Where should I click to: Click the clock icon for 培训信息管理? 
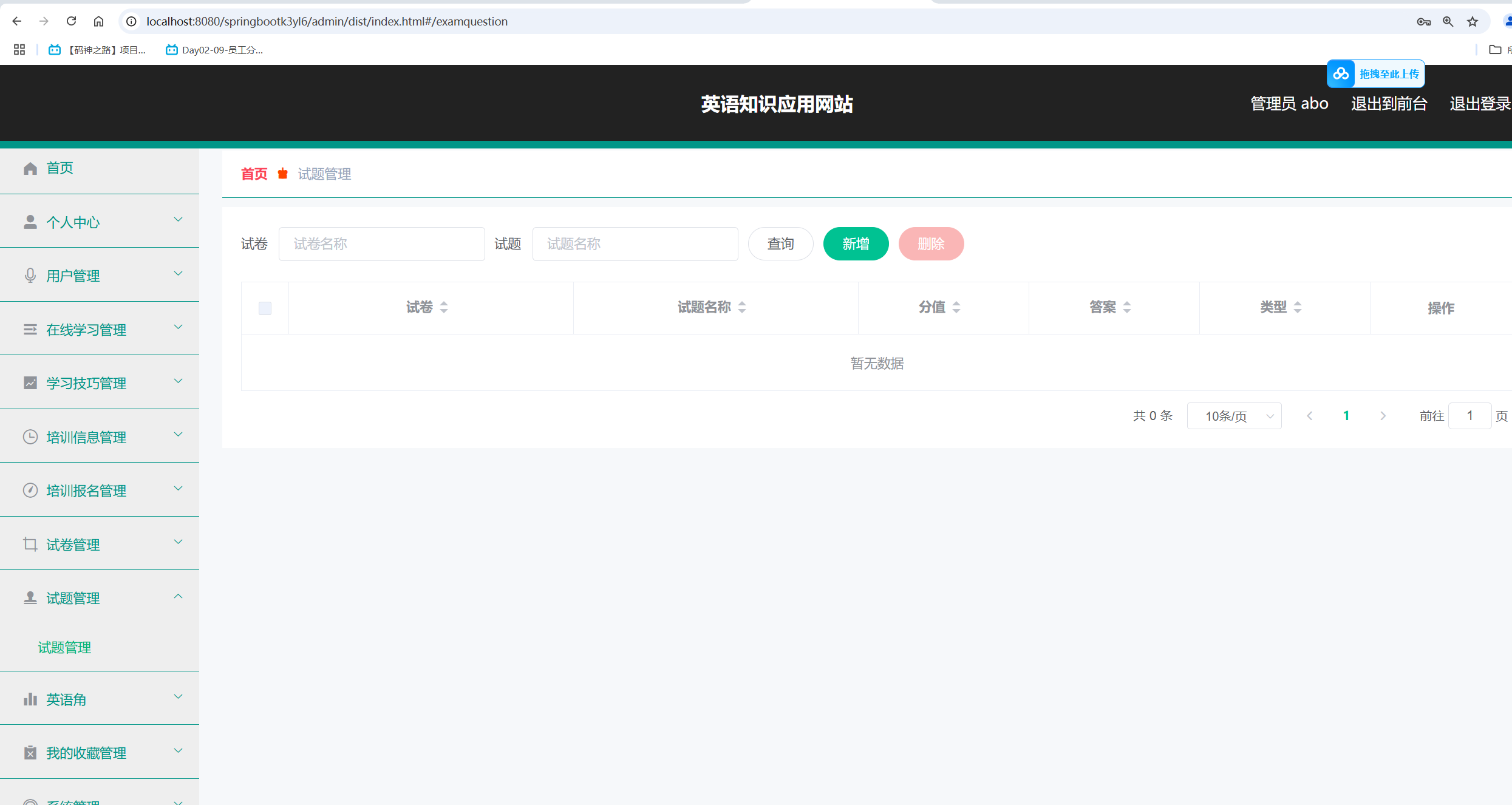(30, 436)
